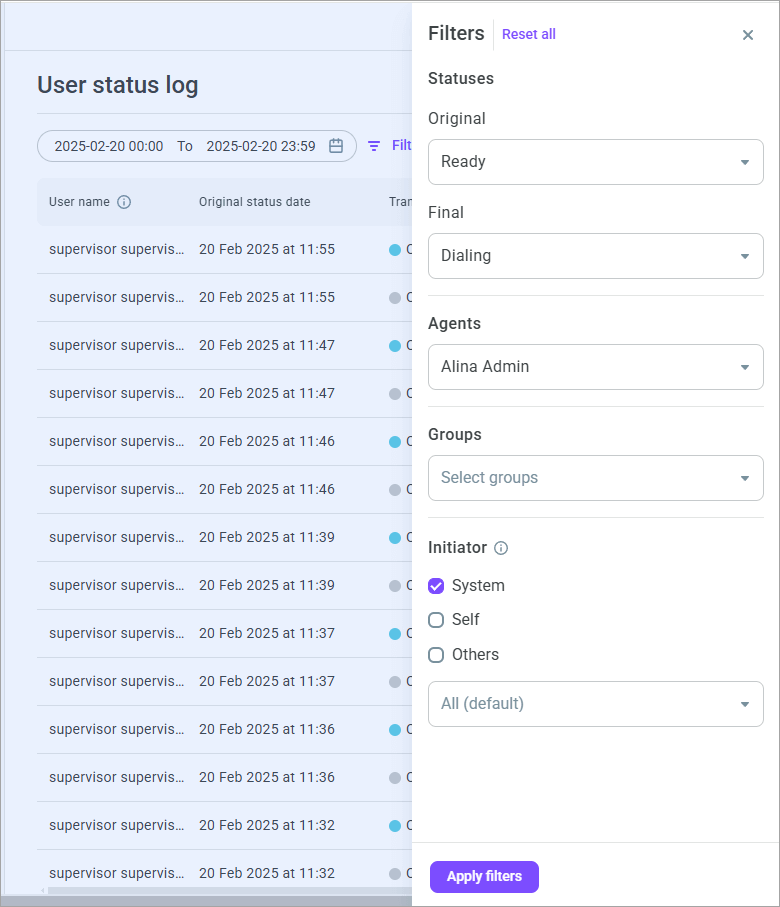780x907 pixels.
Task: Click Apply filters button
Action: click(x=484, y=876)
